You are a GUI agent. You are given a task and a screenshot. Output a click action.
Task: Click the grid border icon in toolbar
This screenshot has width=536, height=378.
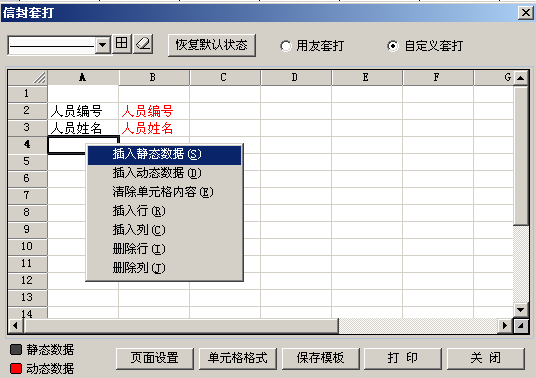pos(121,44)
